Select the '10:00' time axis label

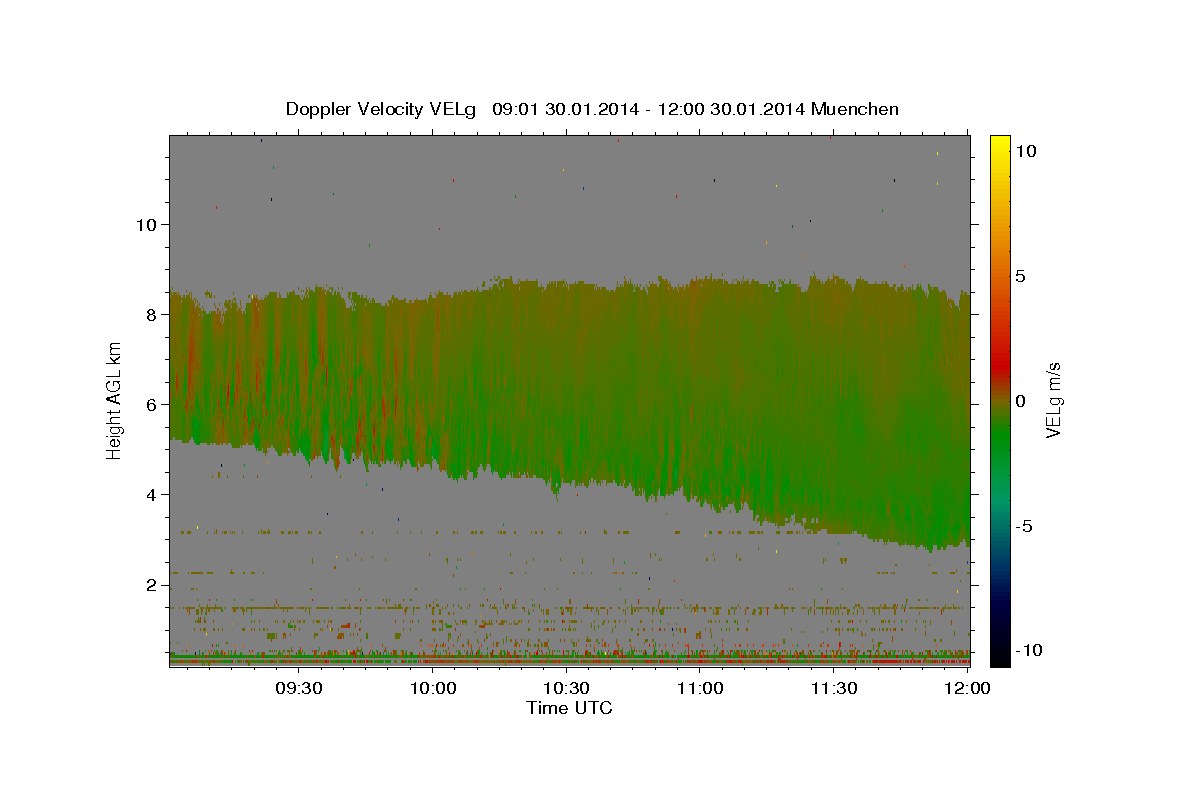(x=433, y=688)
